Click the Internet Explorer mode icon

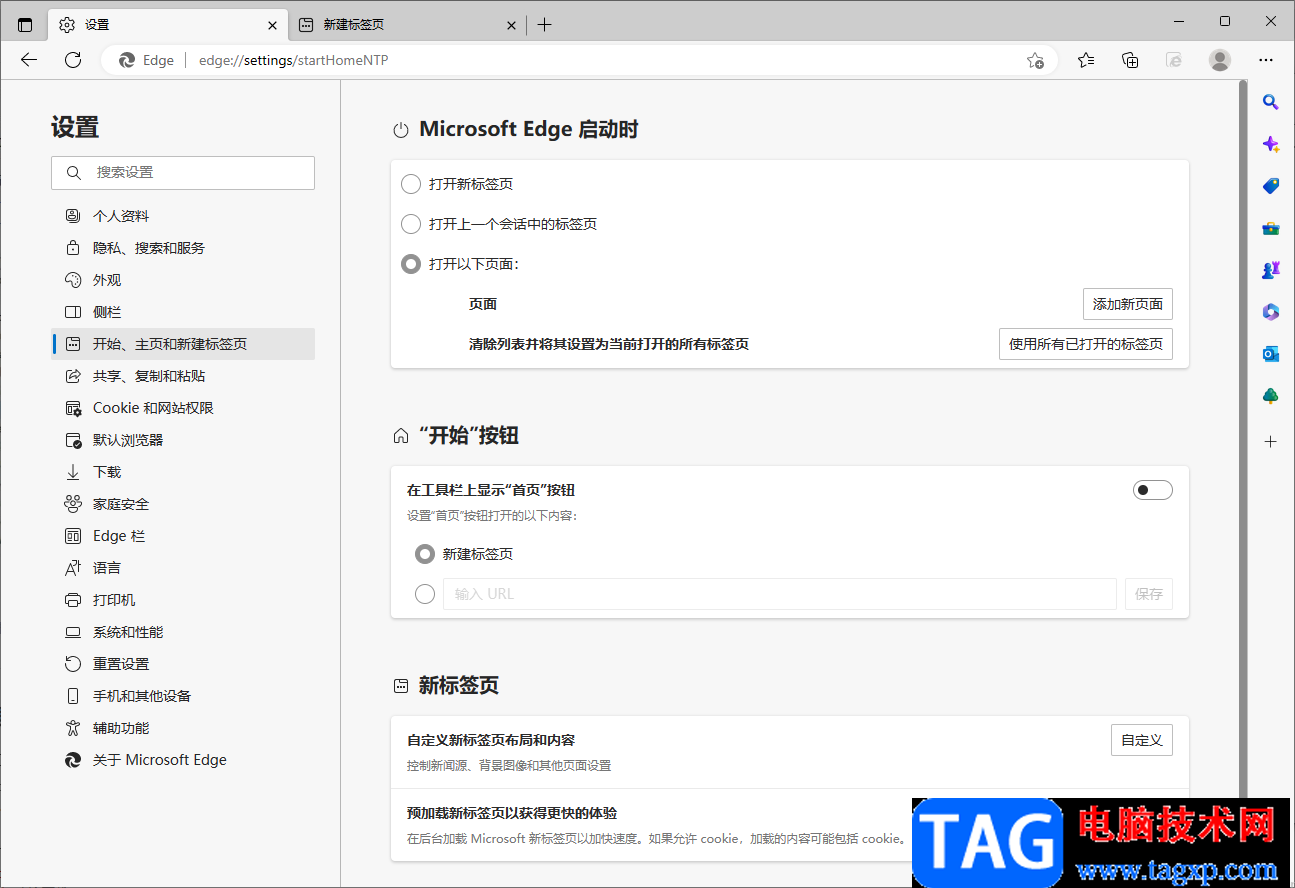[1174, 60]
